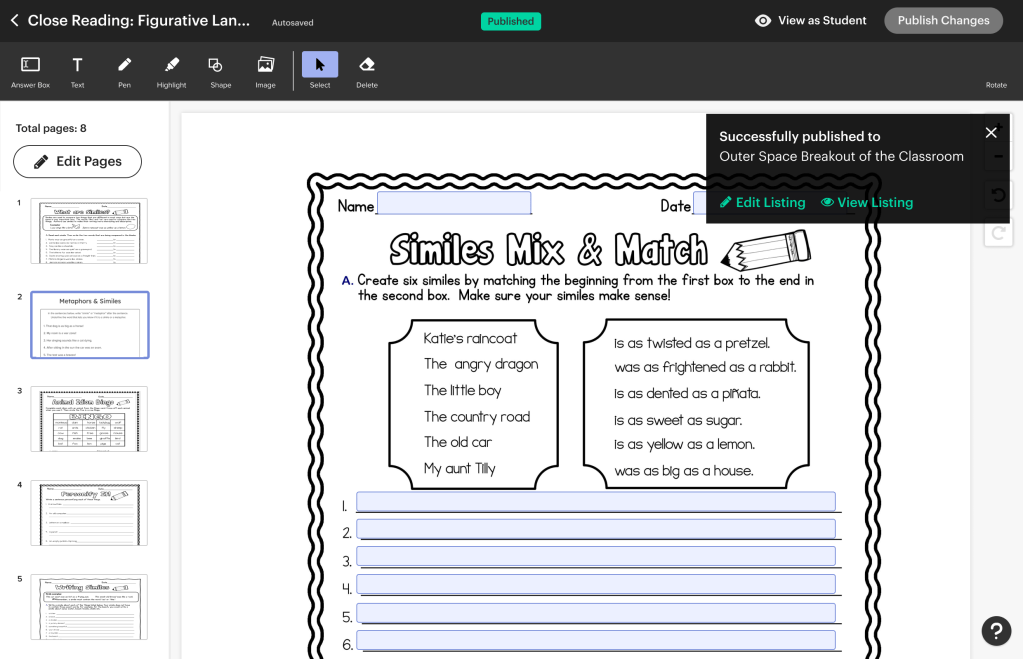
Task: Activate the Highlight tool
Action: click(x=171, y=70)
